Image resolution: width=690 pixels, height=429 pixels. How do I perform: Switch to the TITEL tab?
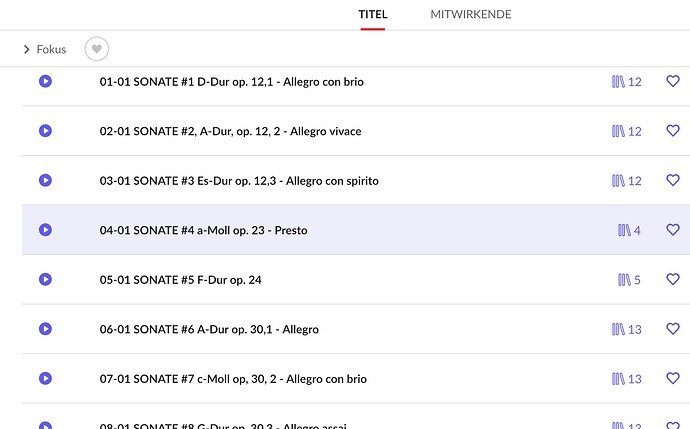(373, 15)
